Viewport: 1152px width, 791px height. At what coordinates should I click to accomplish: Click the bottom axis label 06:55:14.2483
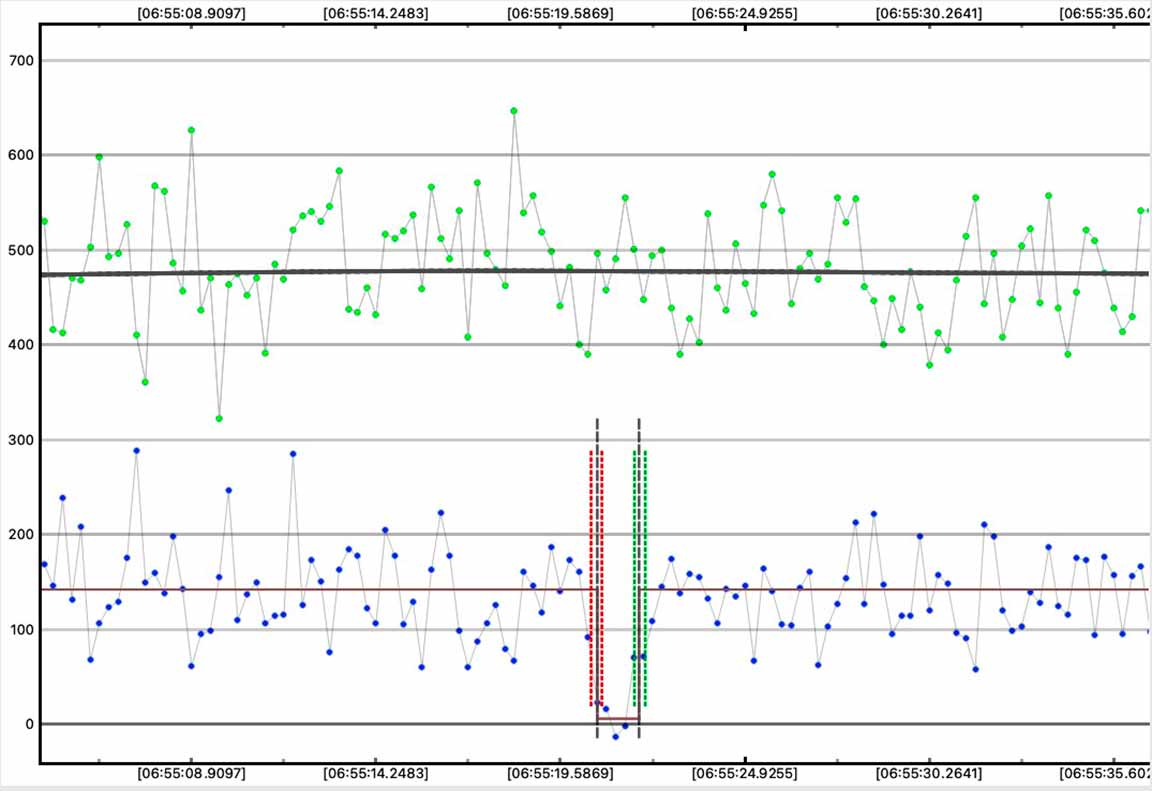376,773
